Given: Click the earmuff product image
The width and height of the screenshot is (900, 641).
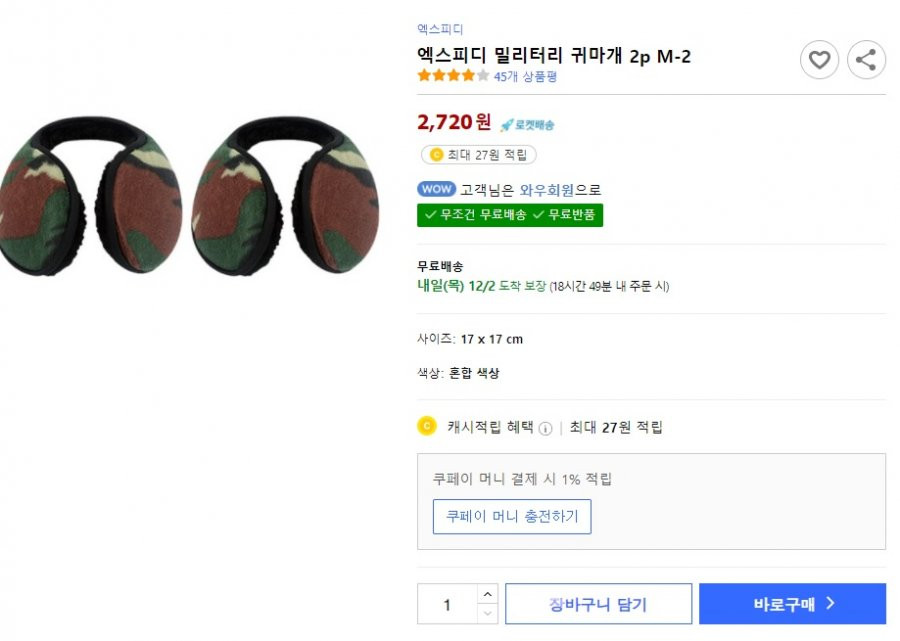Looking at the screenshot, I should [189, 195].
